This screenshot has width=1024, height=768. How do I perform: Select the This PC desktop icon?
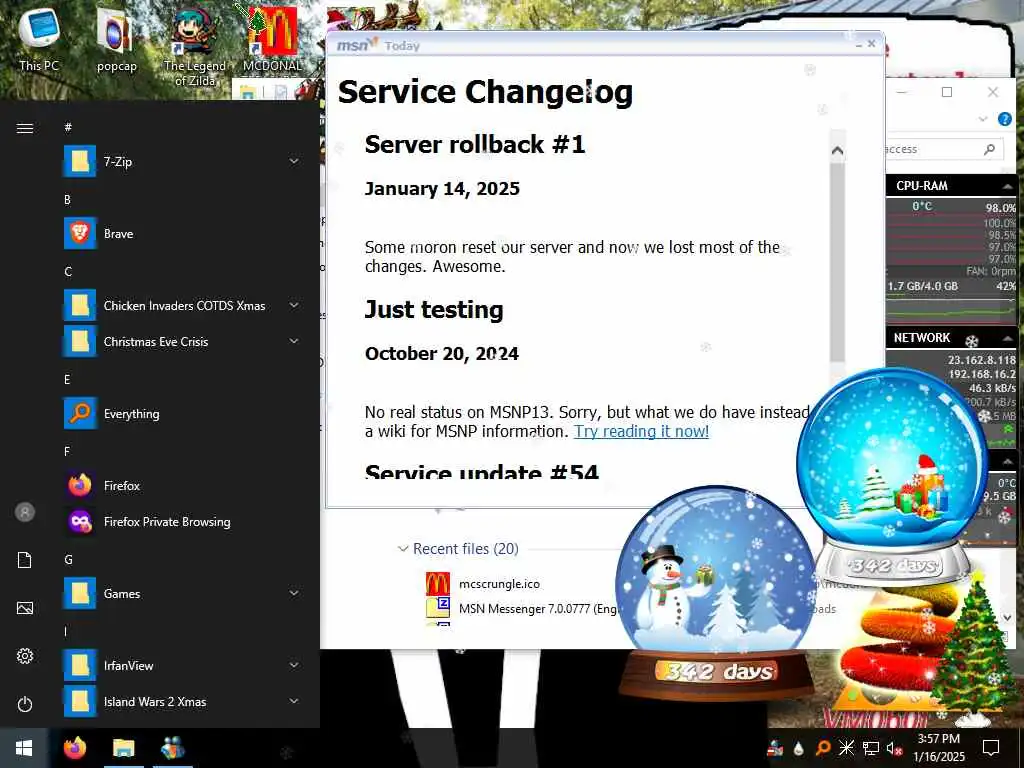click(39, 39)
